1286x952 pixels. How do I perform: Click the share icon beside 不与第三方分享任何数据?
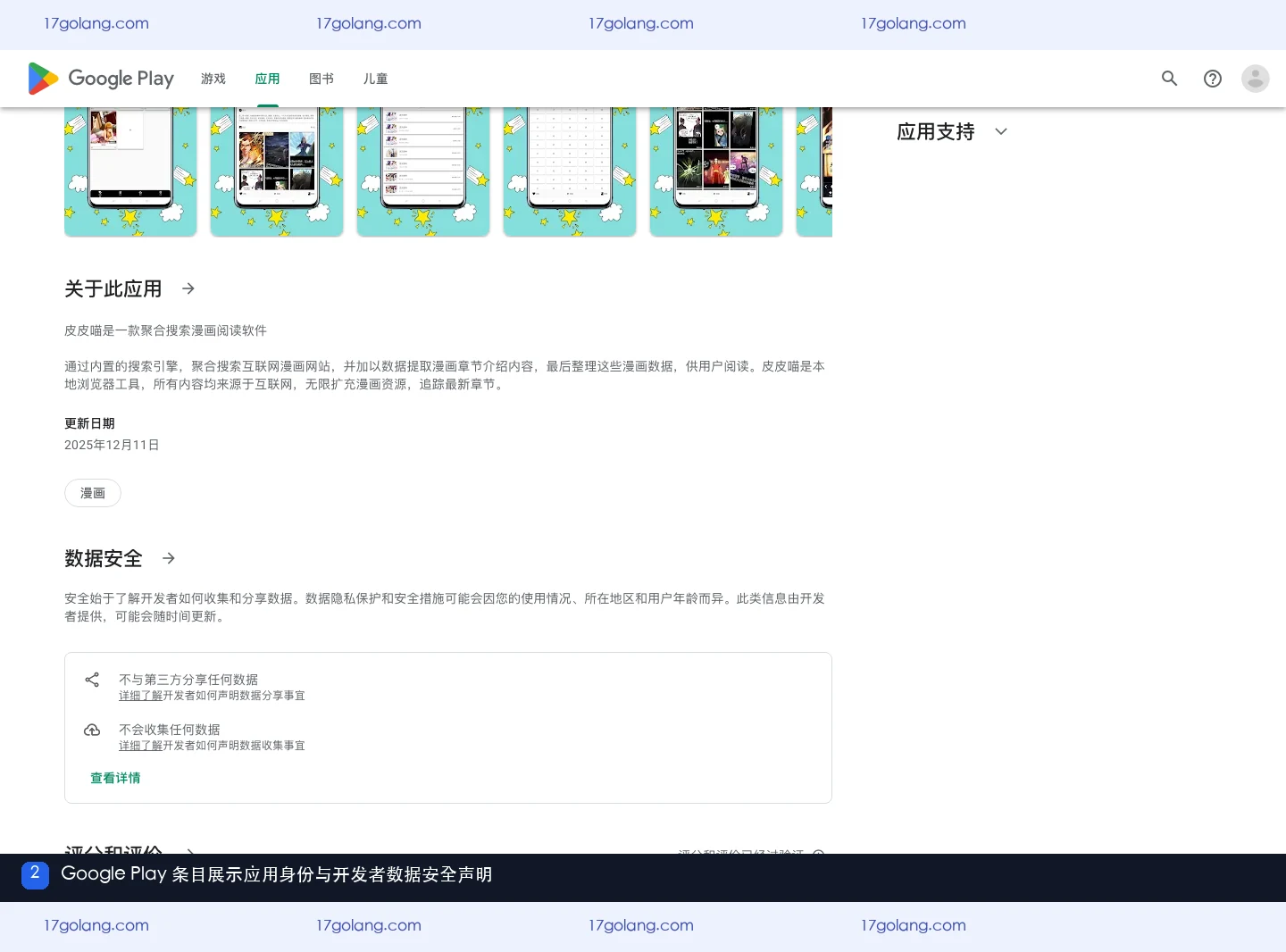(92, 680)
